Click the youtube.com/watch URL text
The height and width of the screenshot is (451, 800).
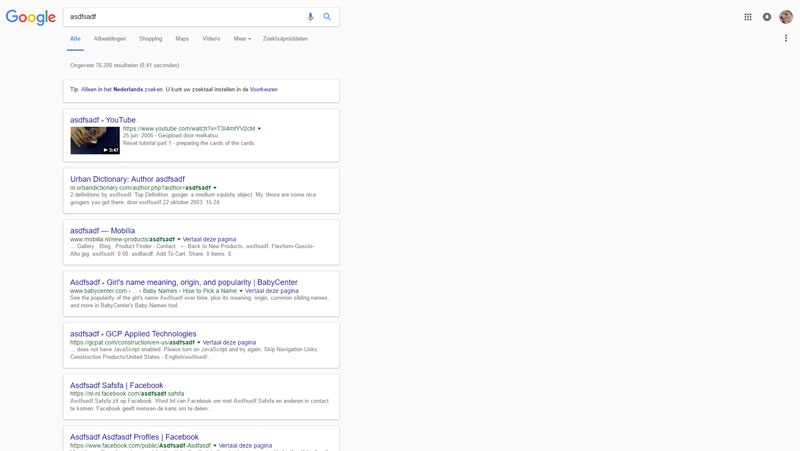pos(189,129)
